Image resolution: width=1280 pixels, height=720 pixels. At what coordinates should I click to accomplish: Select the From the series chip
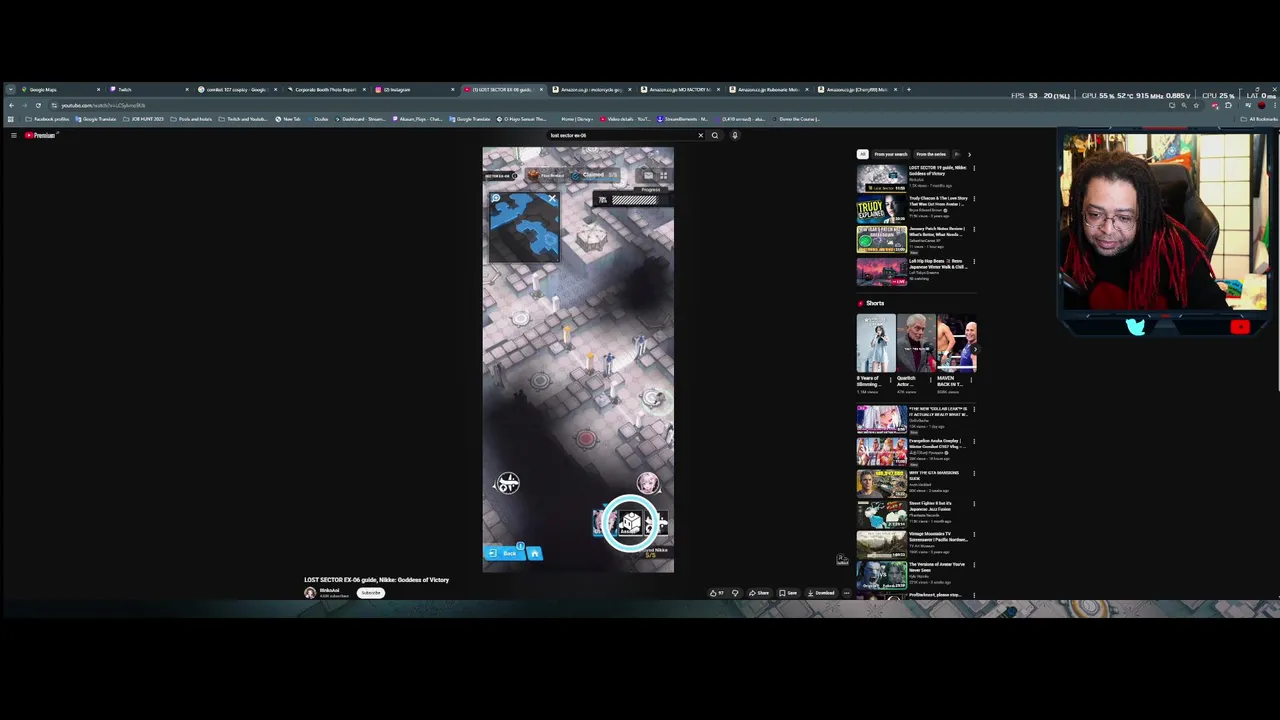point(931,154)
